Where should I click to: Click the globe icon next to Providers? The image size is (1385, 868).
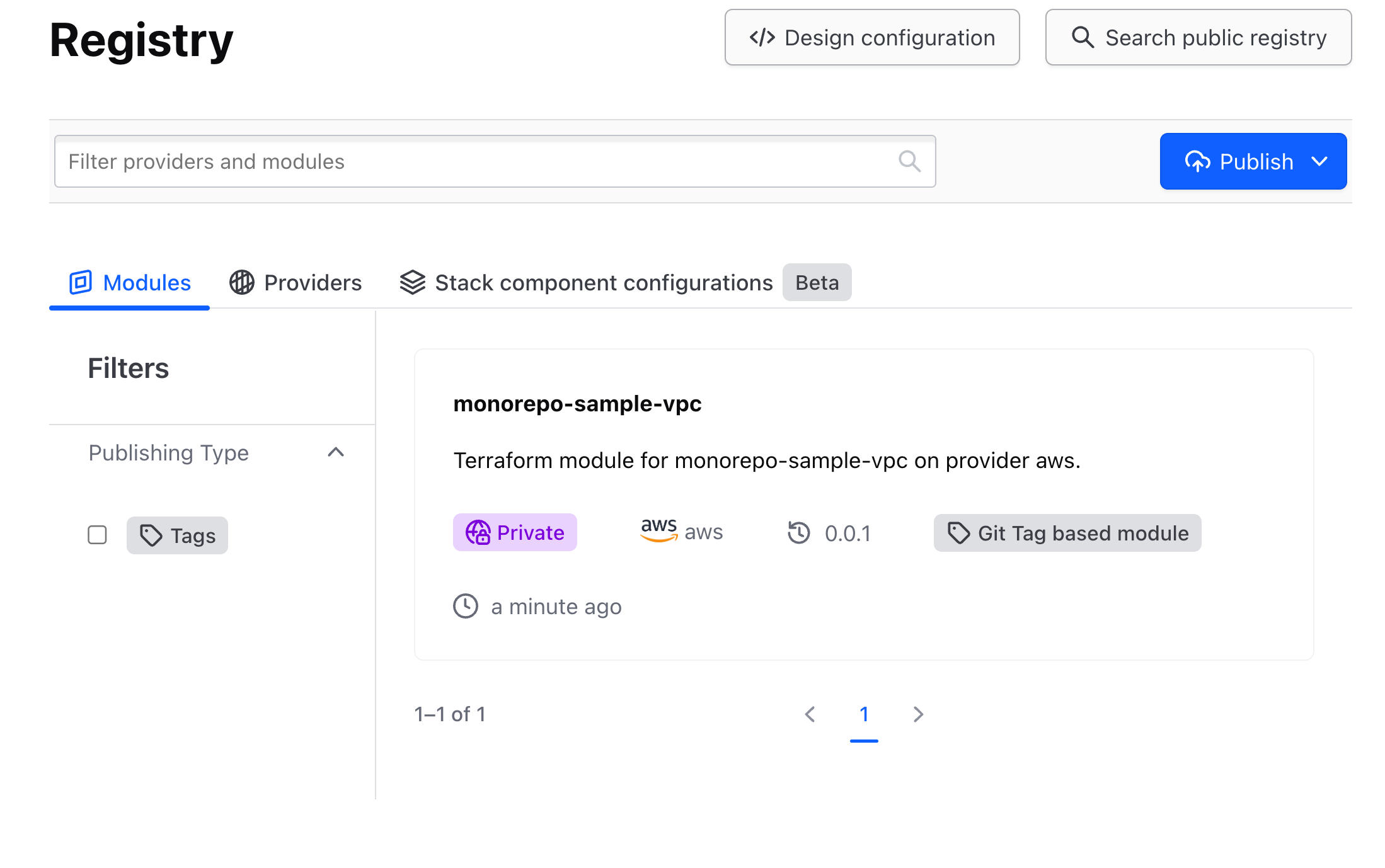[x=243, y=282]
